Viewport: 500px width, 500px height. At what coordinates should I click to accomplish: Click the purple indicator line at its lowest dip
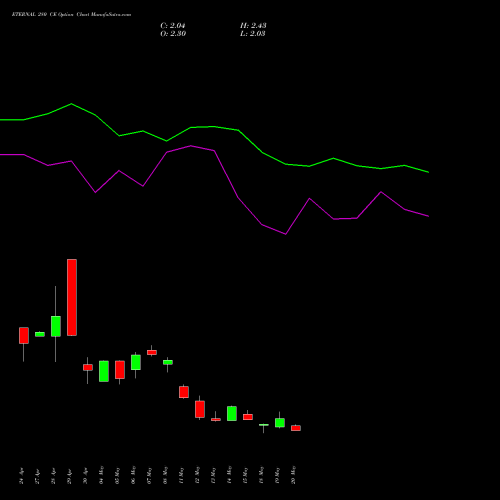pos(286,234)
